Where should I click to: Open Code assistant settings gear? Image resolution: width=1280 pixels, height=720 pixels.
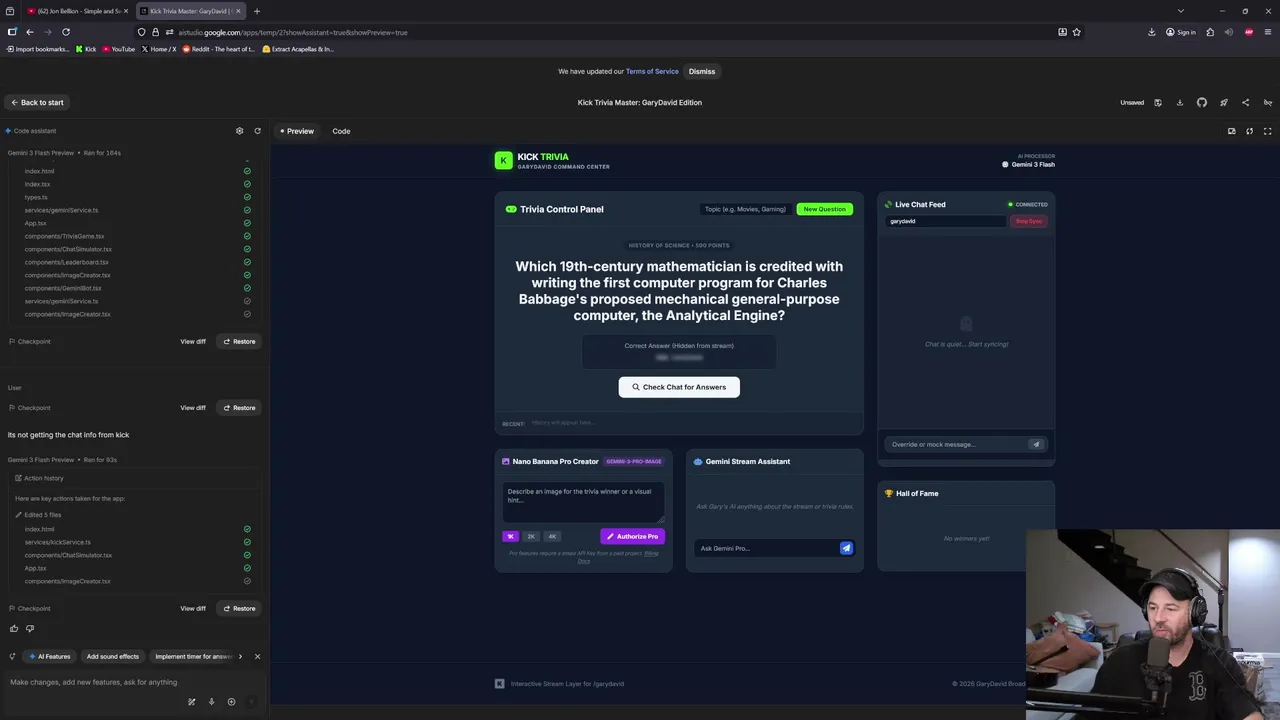coord(239,131)
